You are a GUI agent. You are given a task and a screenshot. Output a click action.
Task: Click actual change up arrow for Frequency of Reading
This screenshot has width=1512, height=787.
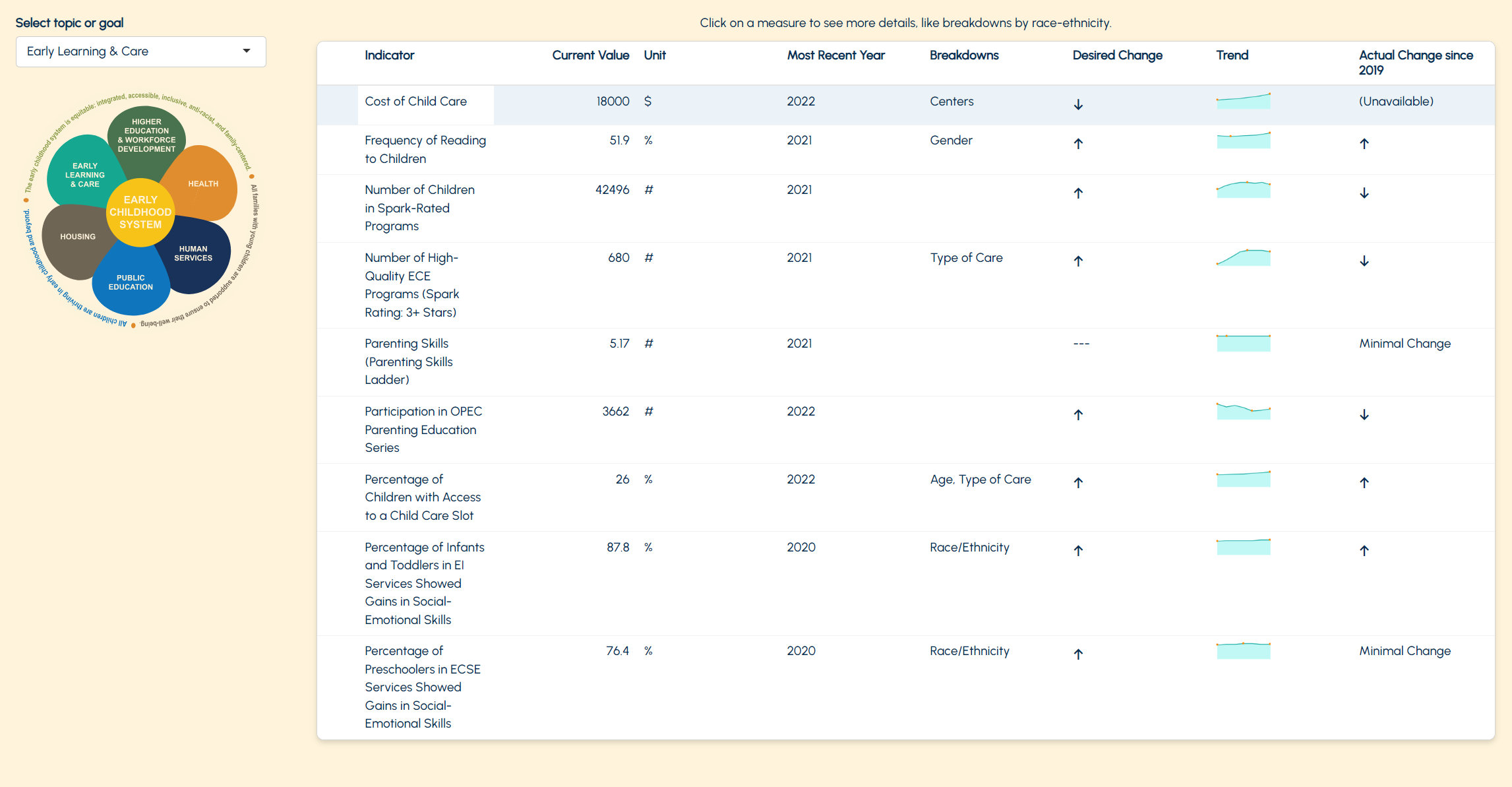1365,143
